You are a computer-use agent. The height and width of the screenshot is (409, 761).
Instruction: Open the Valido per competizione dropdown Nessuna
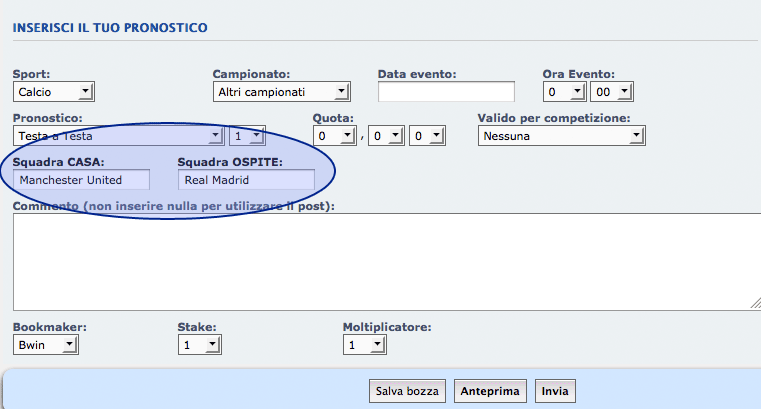tap(562, 136)
